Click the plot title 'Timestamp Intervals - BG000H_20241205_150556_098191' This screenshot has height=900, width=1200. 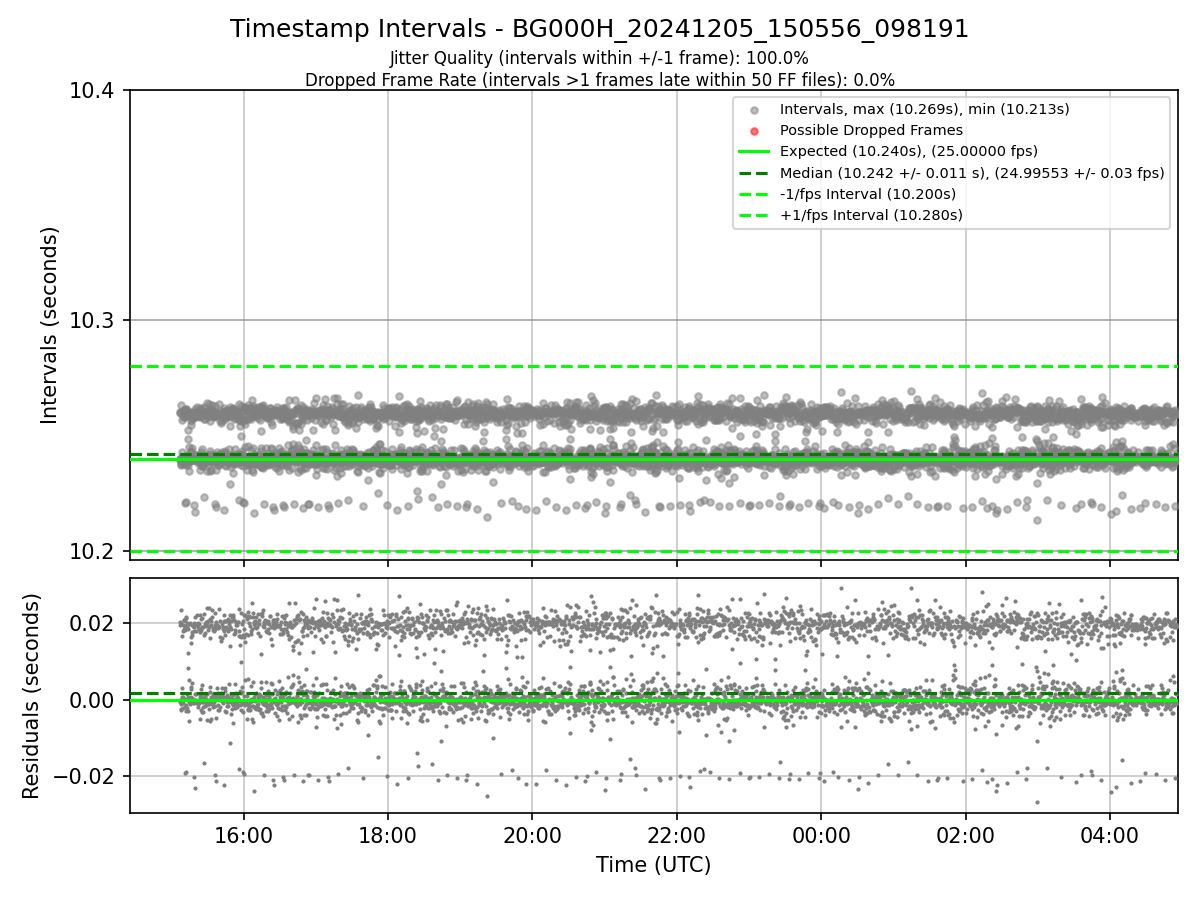(x=599, y=29)
